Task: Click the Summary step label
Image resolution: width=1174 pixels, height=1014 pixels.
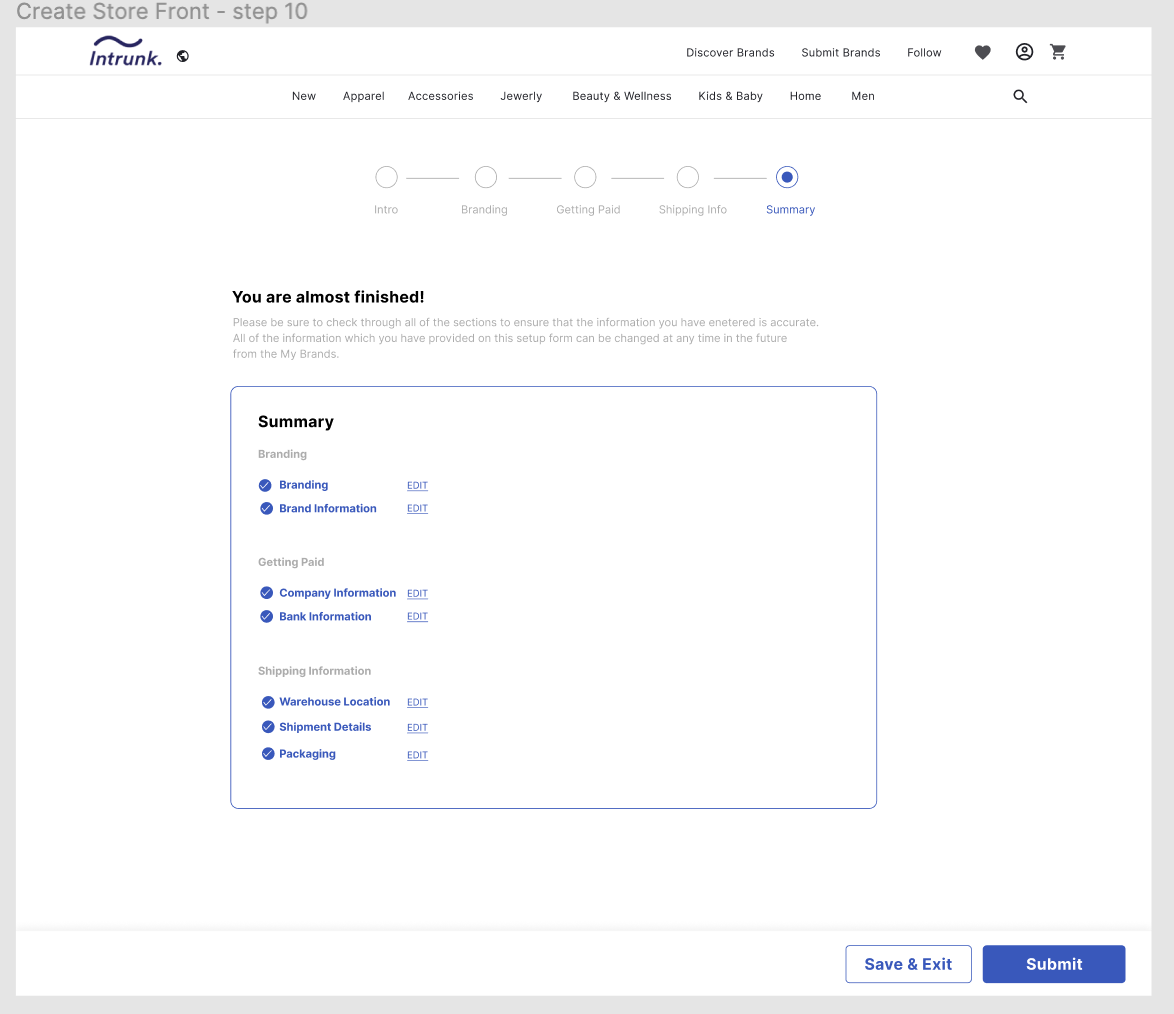Action: (790, 210)
